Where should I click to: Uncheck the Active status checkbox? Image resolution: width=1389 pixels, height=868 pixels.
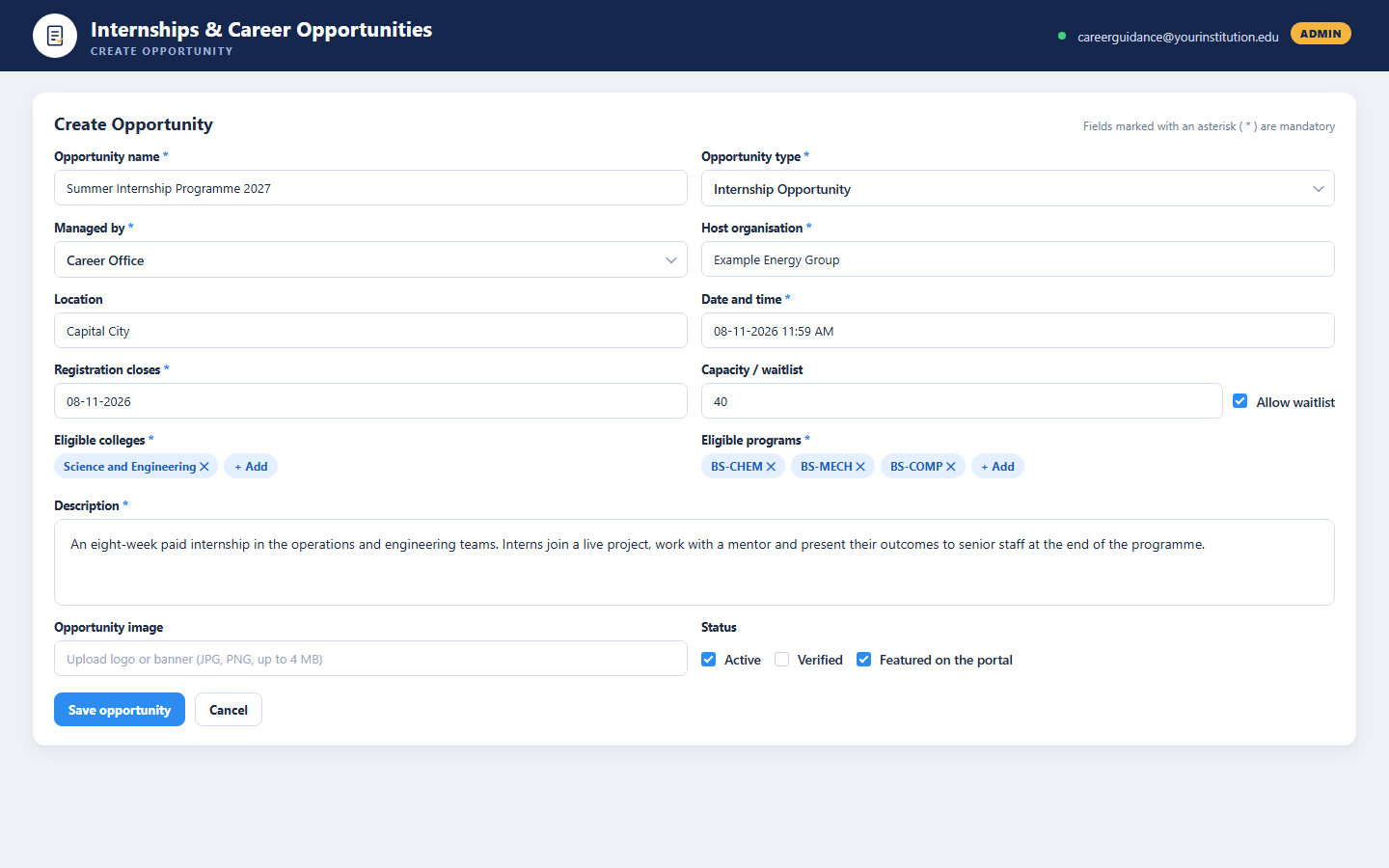709,660
